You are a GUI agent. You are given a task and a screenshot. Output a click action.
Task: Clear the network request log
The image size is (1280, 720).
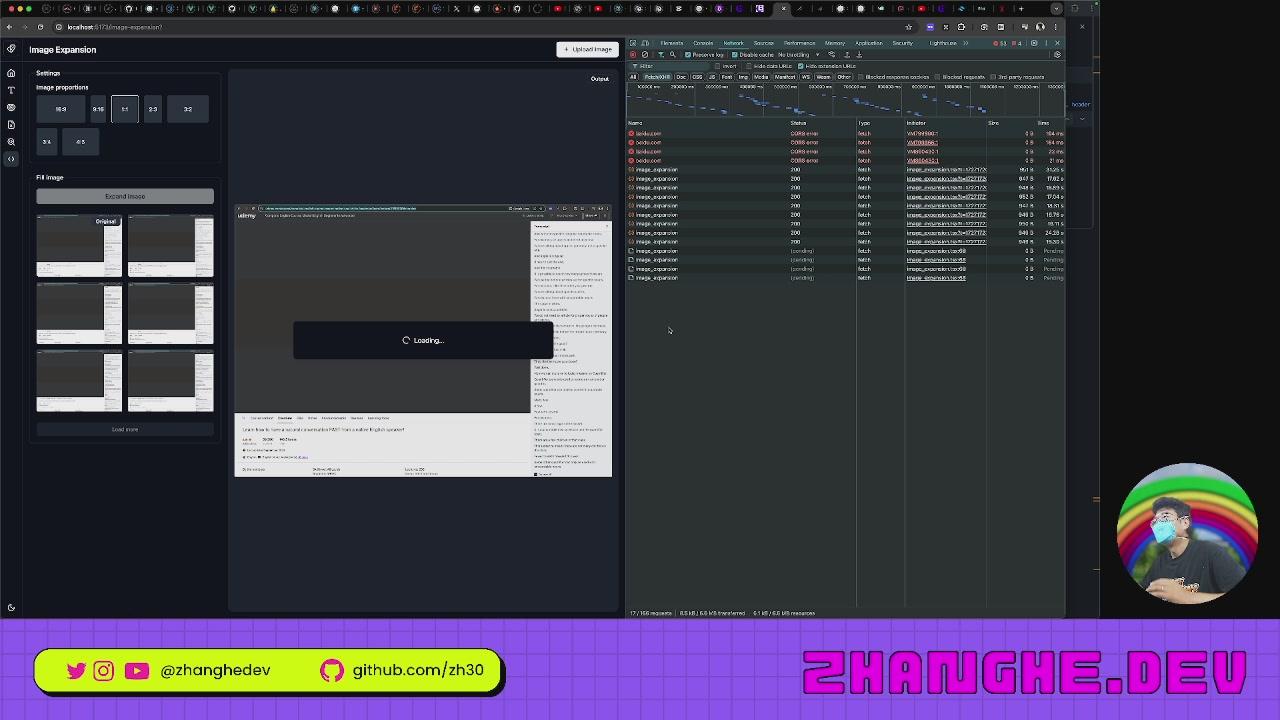pos(645,55)
